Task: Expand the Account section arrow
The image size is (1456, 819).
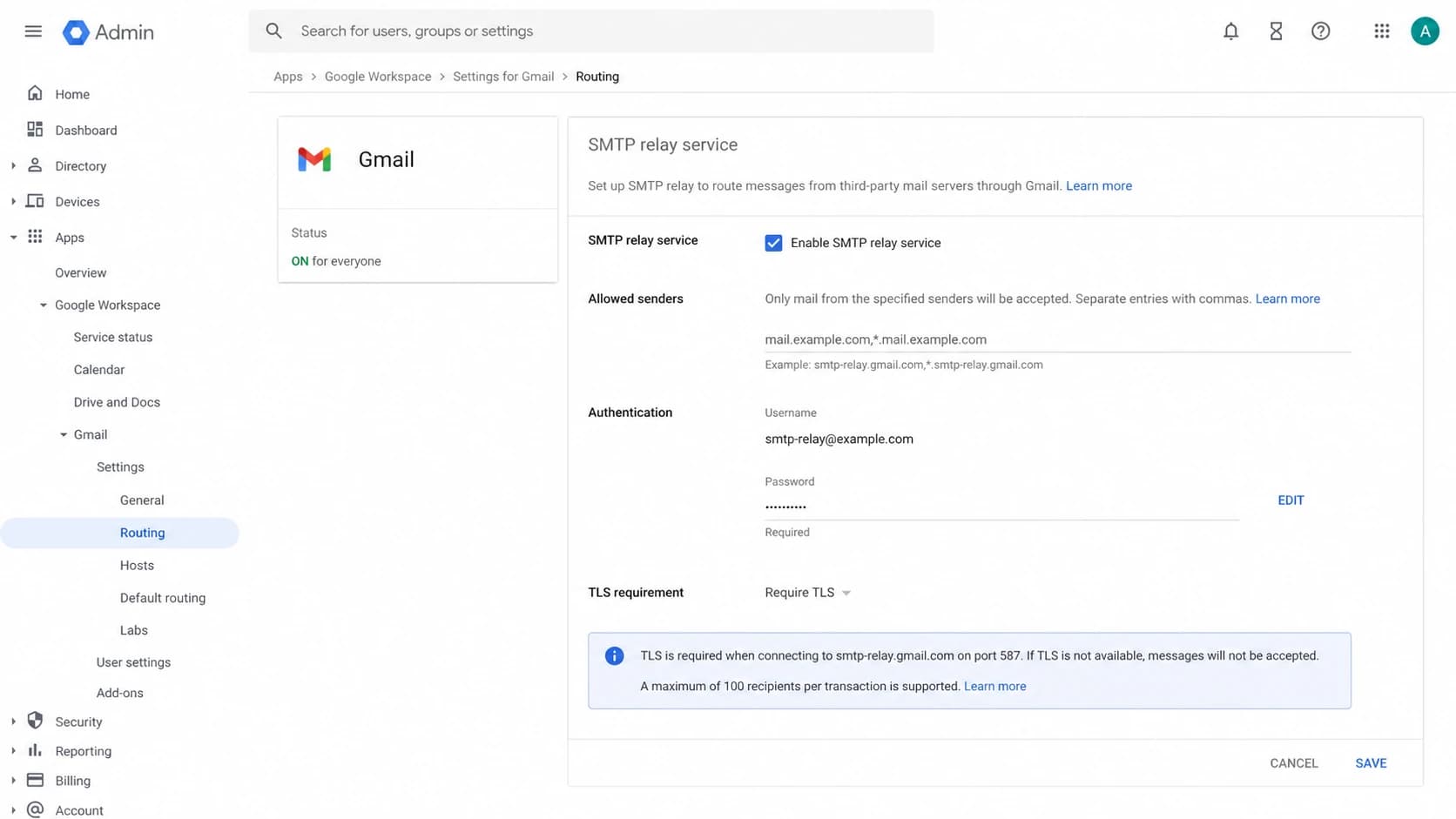Action: pos(13,810)
